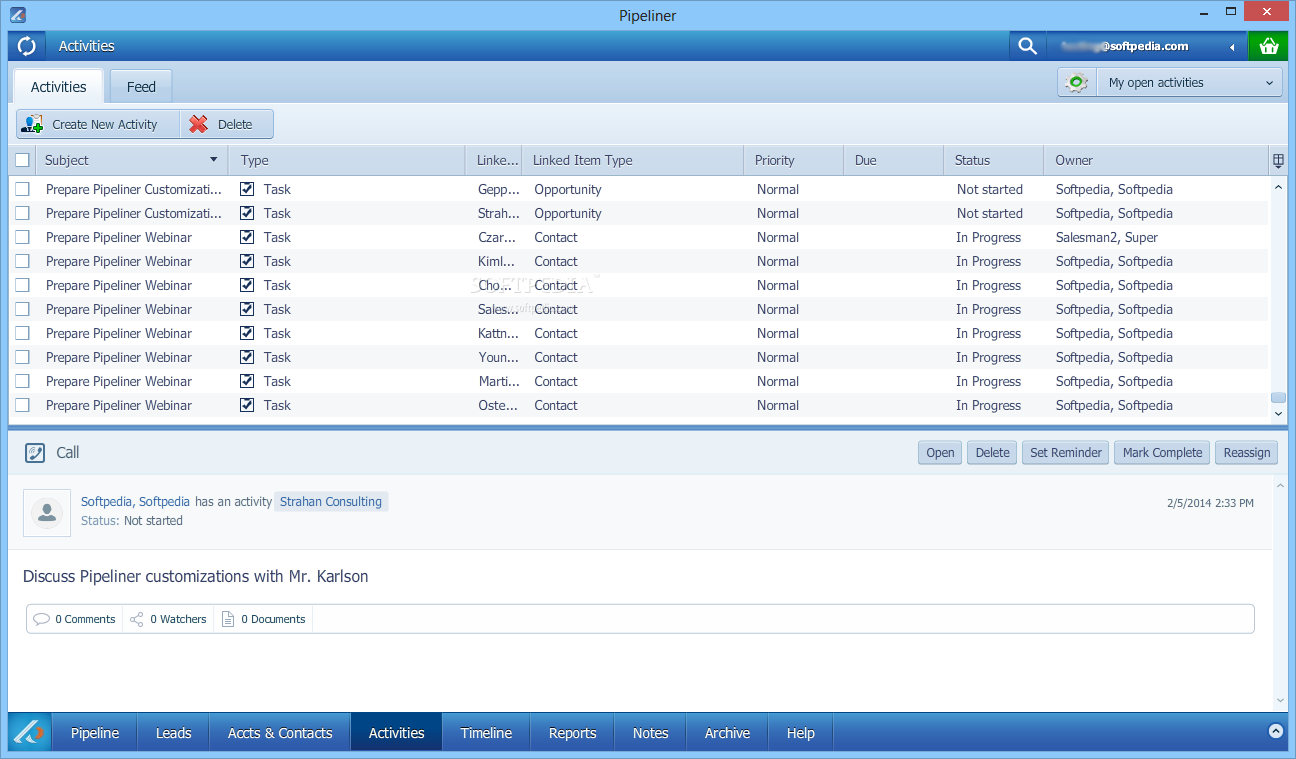This screenshot has width=1296, height=759.
Task: Click the detail panel scroll-down arrow
Action: [1280, 701]
